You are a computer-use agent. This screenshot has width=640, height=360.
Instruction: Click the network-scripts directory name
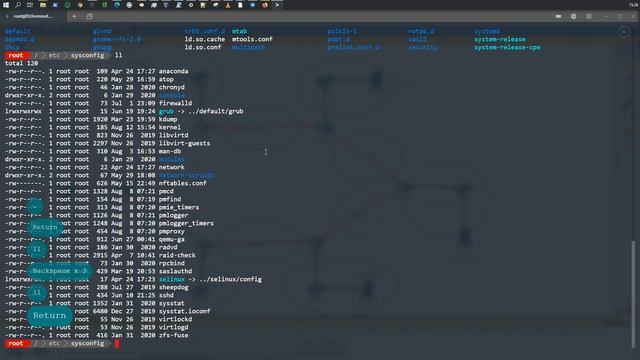(186, 175)
